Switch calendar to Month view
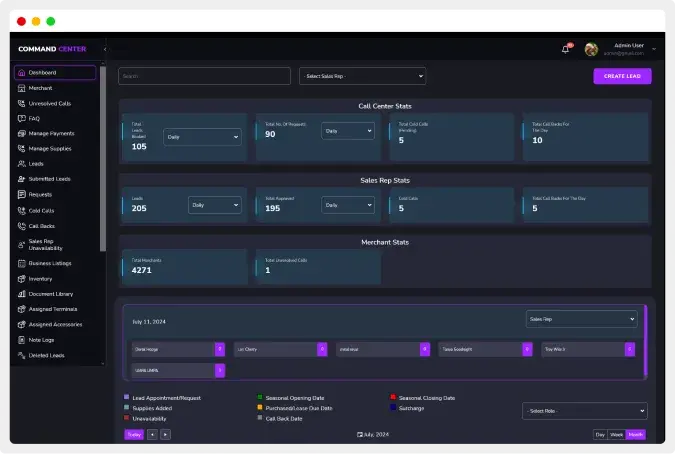The image size is (675, 454). 636,435
